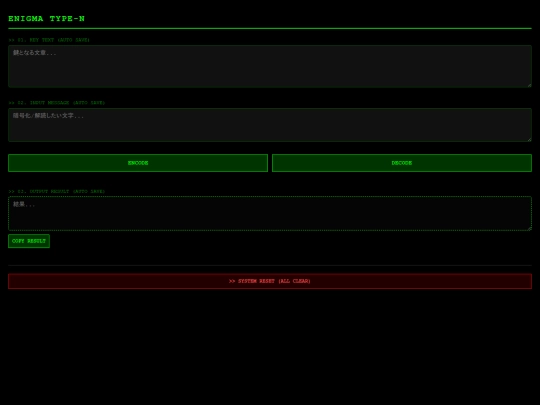This screenshot has height=405, width=540.
Task: Grab the output result resize handle
Action: coord(529,228)
